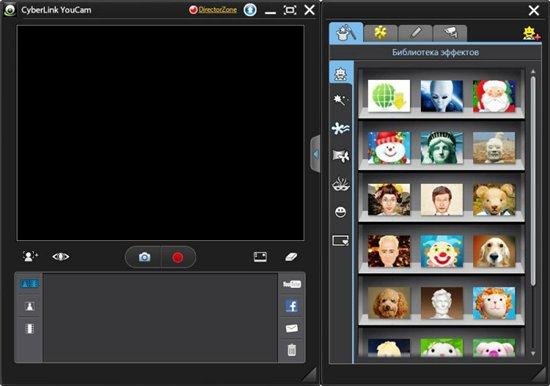This screenshot has width=550, height=386.
Task: Apply the orange-haired cat avatar
Action: (494, 303)
